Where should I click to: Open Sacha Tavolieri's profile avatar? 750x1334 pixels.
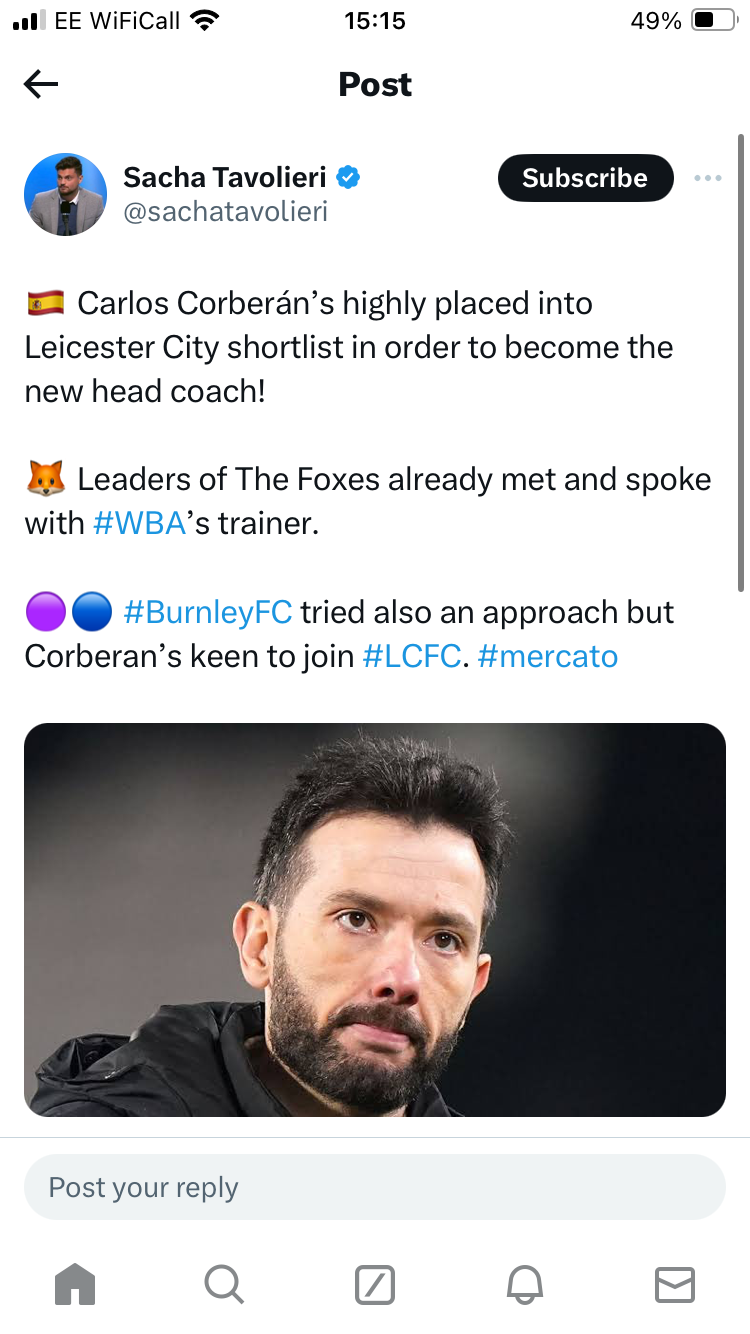[x=66, y=195]
